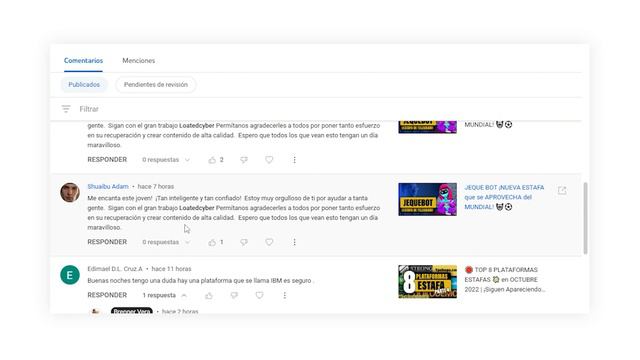Screen dimensions: 640x360
Task: Like Edimael D.L. Cruz.A's comment
Action: [209, 295]
